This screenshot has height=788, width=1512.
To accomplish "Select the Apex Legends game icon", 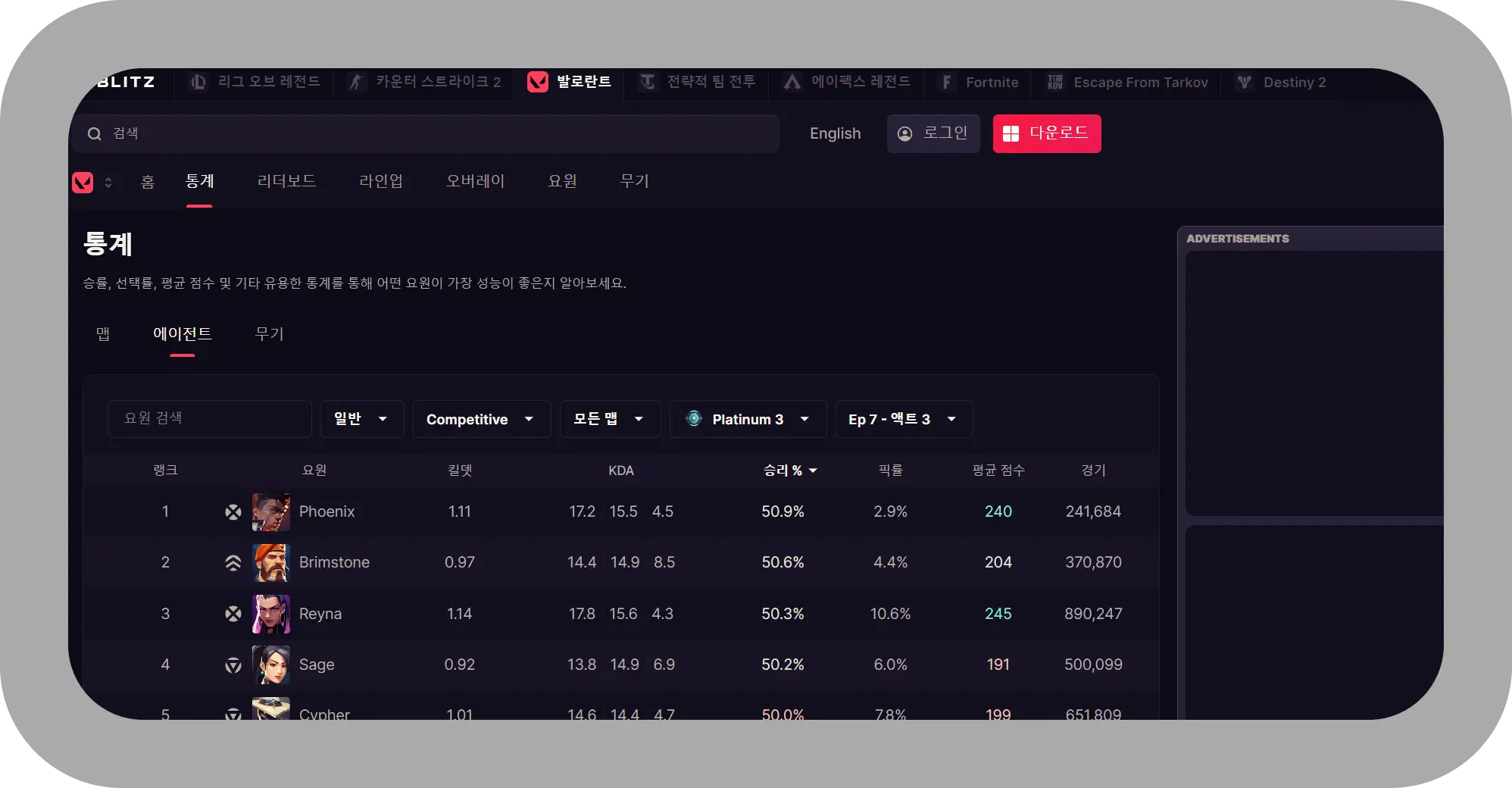I will point(792,83).
